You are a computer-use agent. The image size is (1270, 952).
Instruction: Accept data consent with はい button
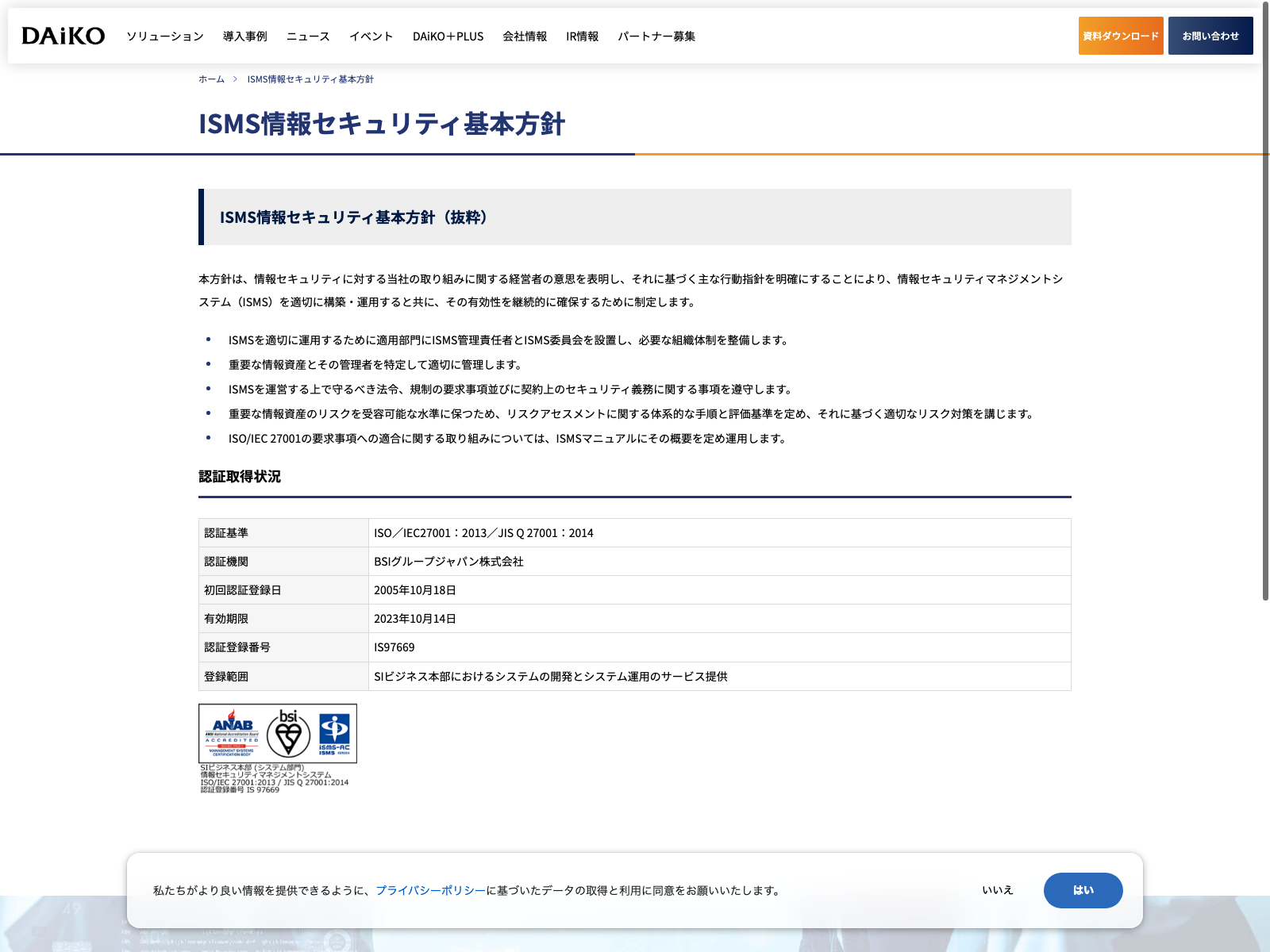[1083, 890]
